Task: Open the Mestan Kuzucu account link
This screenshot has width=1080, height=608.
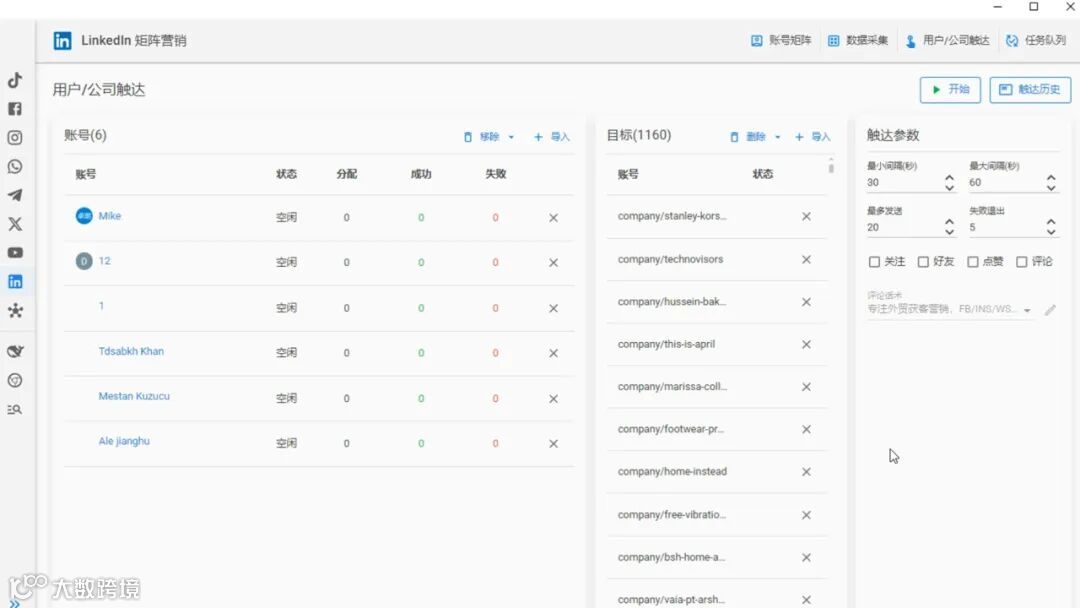Action: coord(134,397)
